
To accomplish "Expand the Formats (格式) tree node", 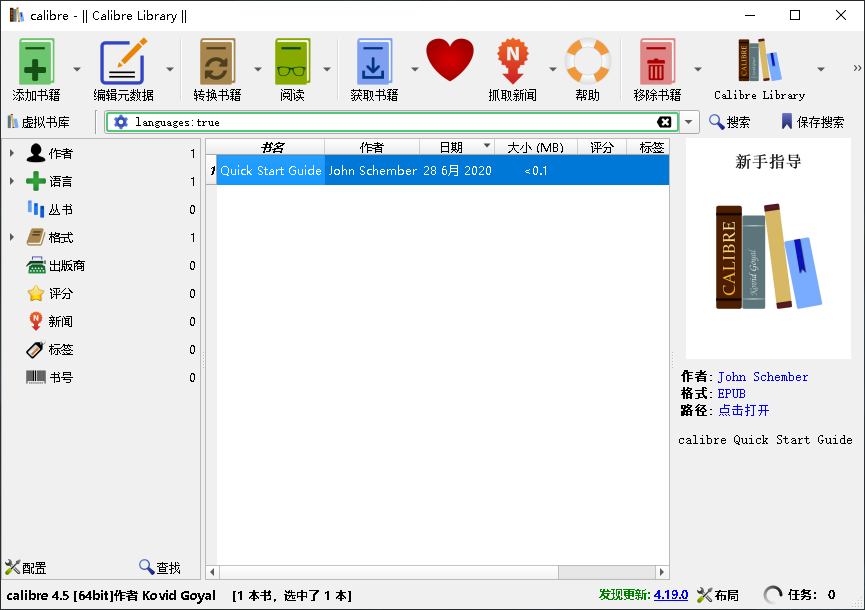I will [x=12, y=238].
